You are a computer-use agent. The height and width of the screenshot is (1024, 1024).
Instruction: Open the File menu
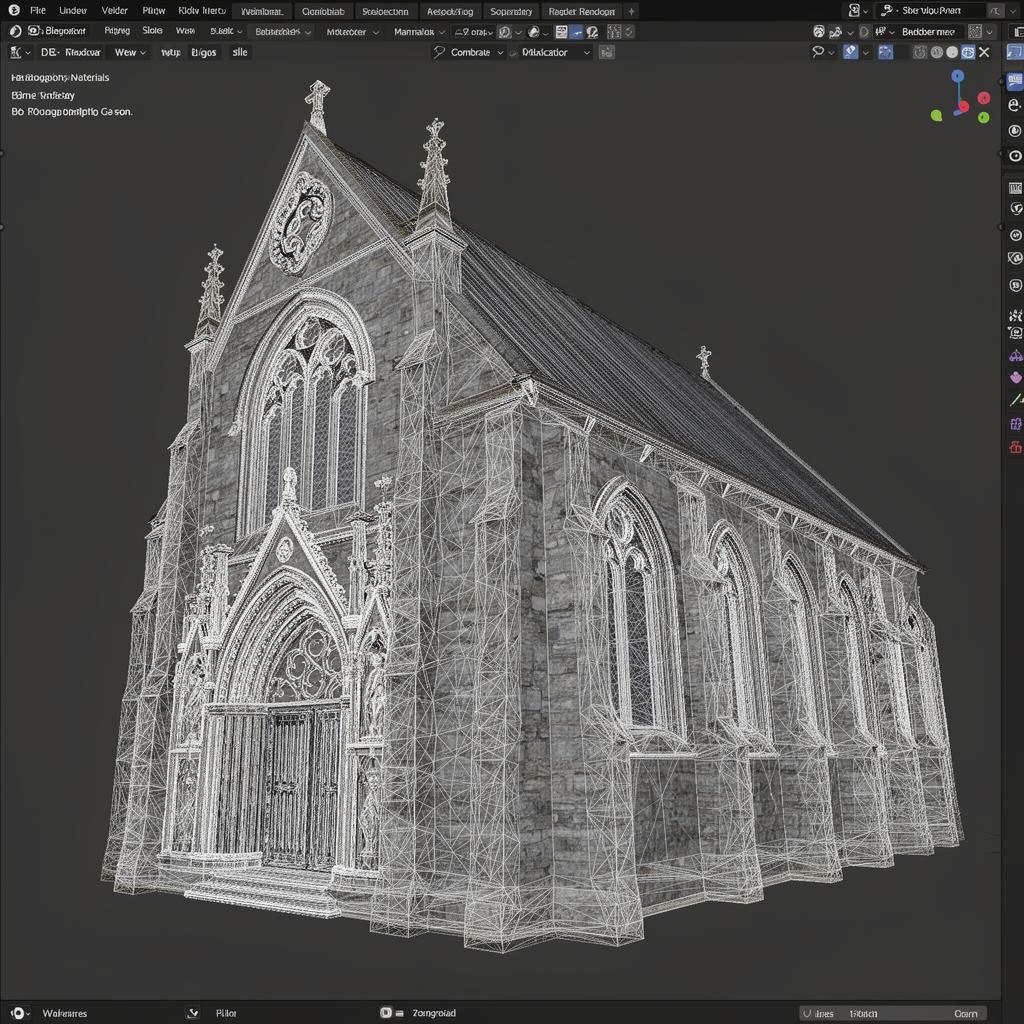click(x=38, y=10)
